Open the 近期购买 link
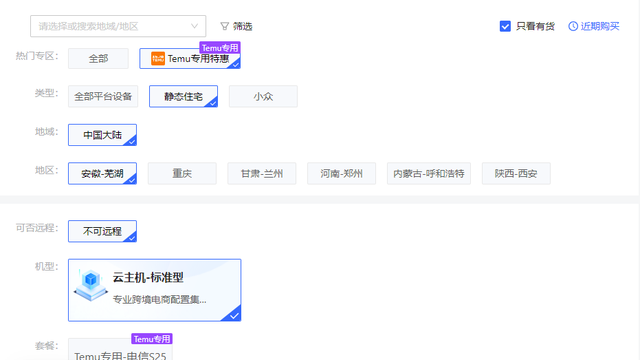This screenshot has width=640, height=360. [x=600, y=26]
